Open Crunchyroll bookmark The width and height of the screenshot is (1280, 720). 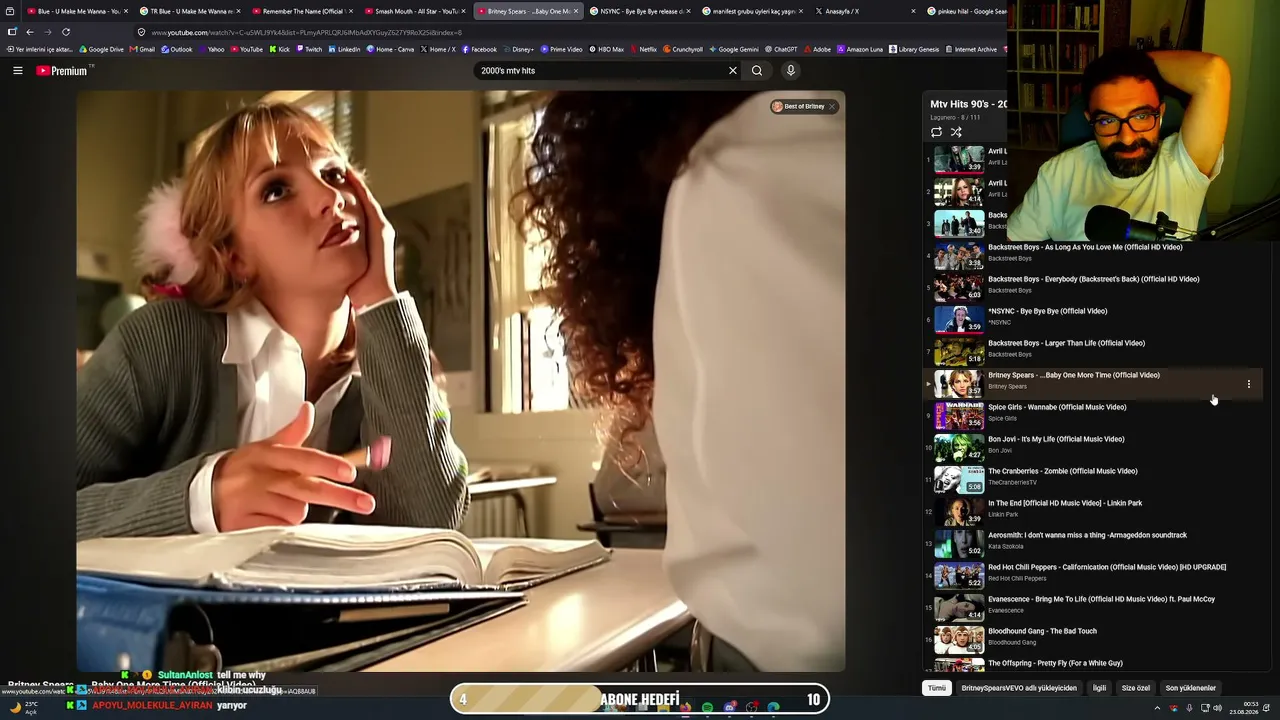pos(683,49)
